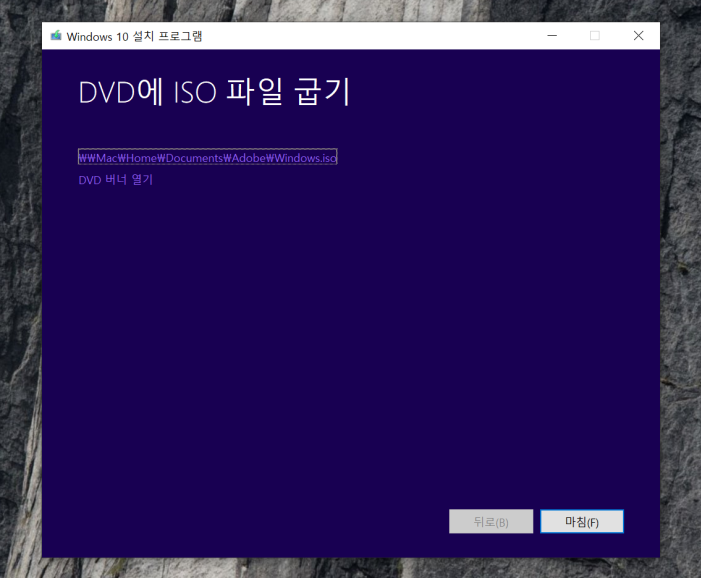Minimize the Windows 10 설치 프로그램 window
701x578 pixels.
coord(552,36)
